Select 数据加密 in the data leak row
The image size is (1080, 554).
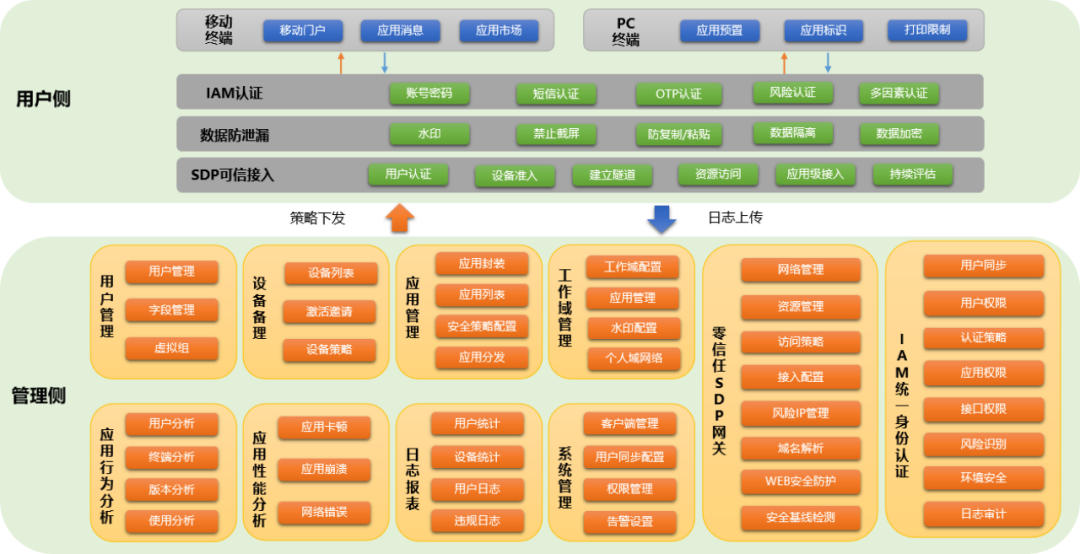899,133
